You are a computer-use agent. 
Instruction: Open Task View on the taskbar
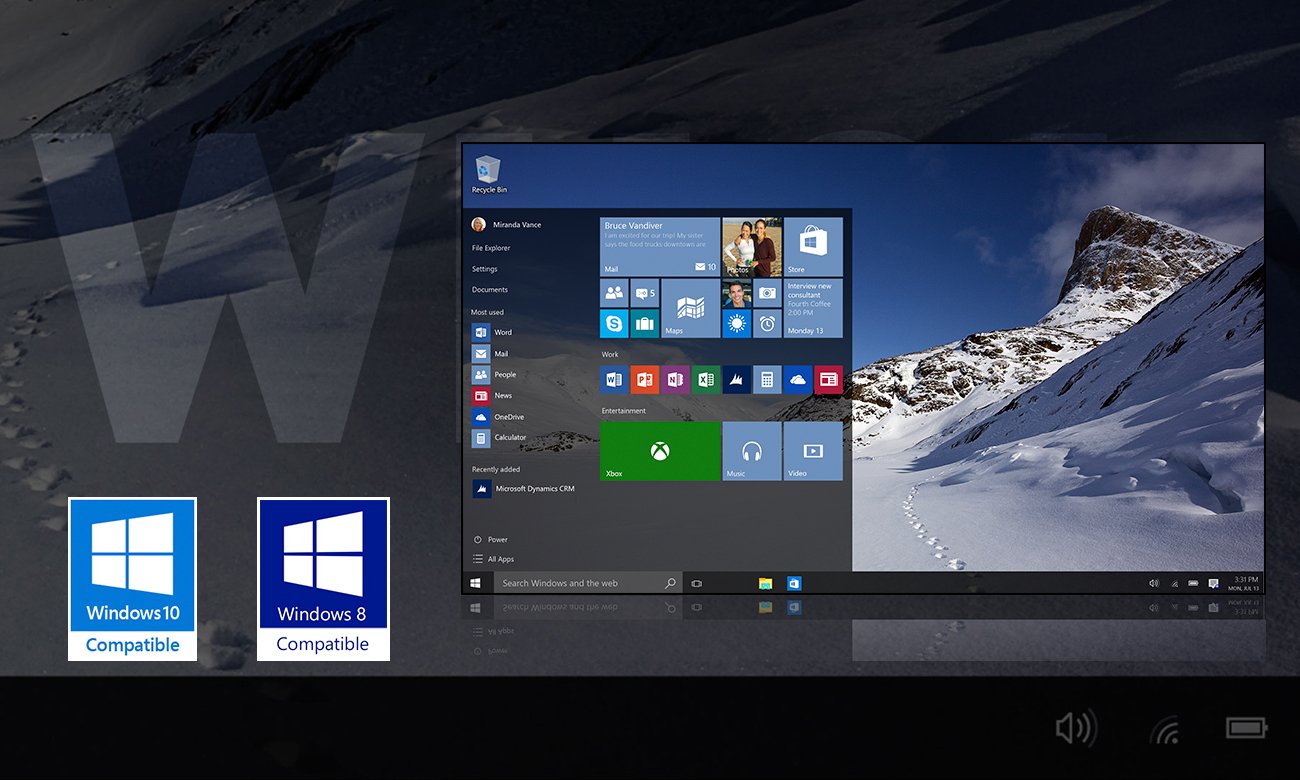click(x=697, y=583)
